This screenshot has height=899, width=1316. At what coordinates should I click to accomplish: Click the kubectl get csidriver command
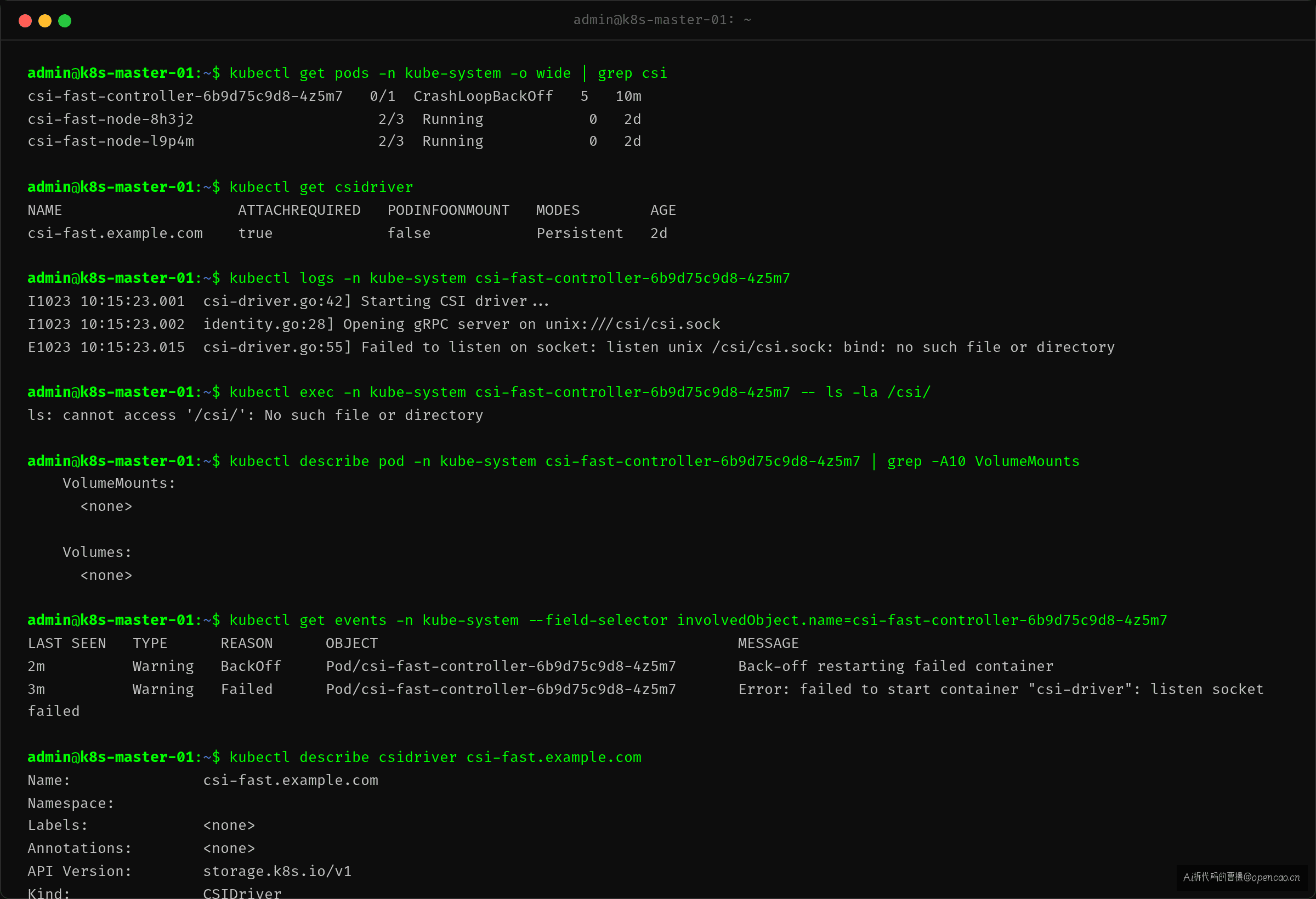[x=321, y=187]
